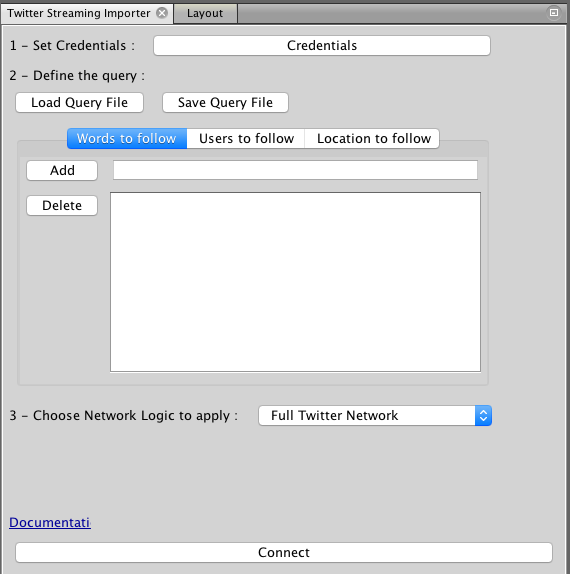Click Save Query File button
570x574 pixels.
225,102
